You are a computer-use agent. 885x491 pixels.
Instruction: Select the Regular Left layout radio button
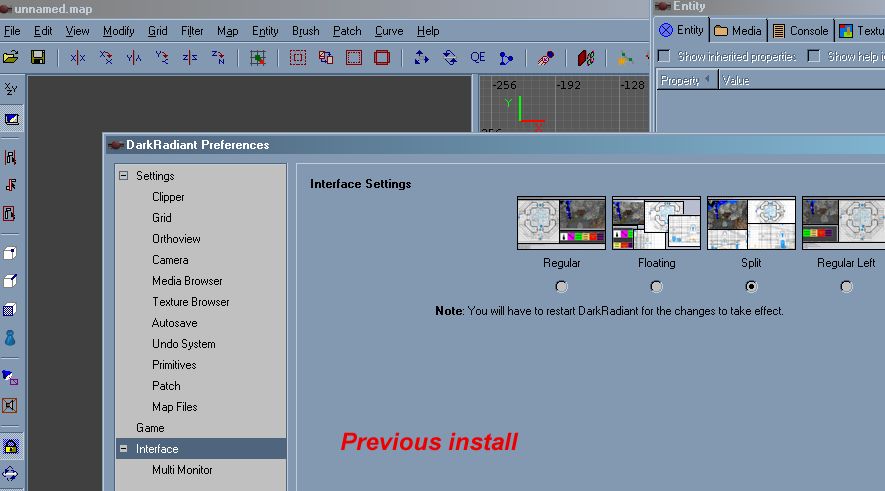pyautogui.click(x=847, y=287)
